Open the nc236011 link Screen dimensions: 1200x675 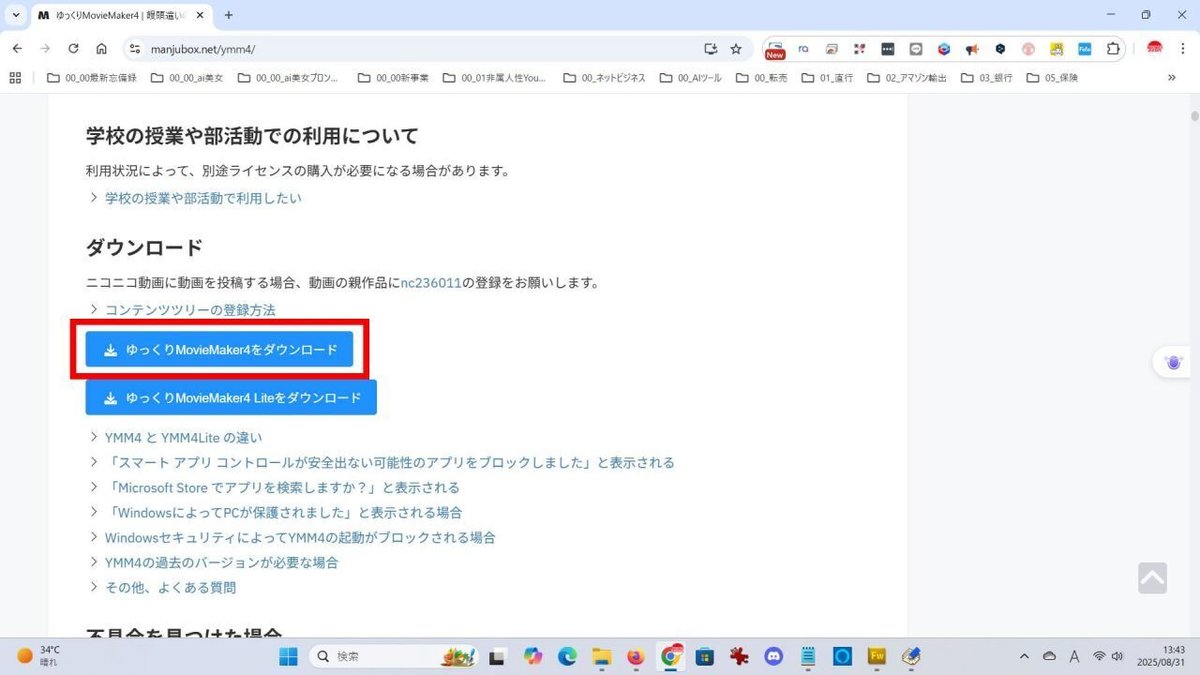tap(431, 282)
